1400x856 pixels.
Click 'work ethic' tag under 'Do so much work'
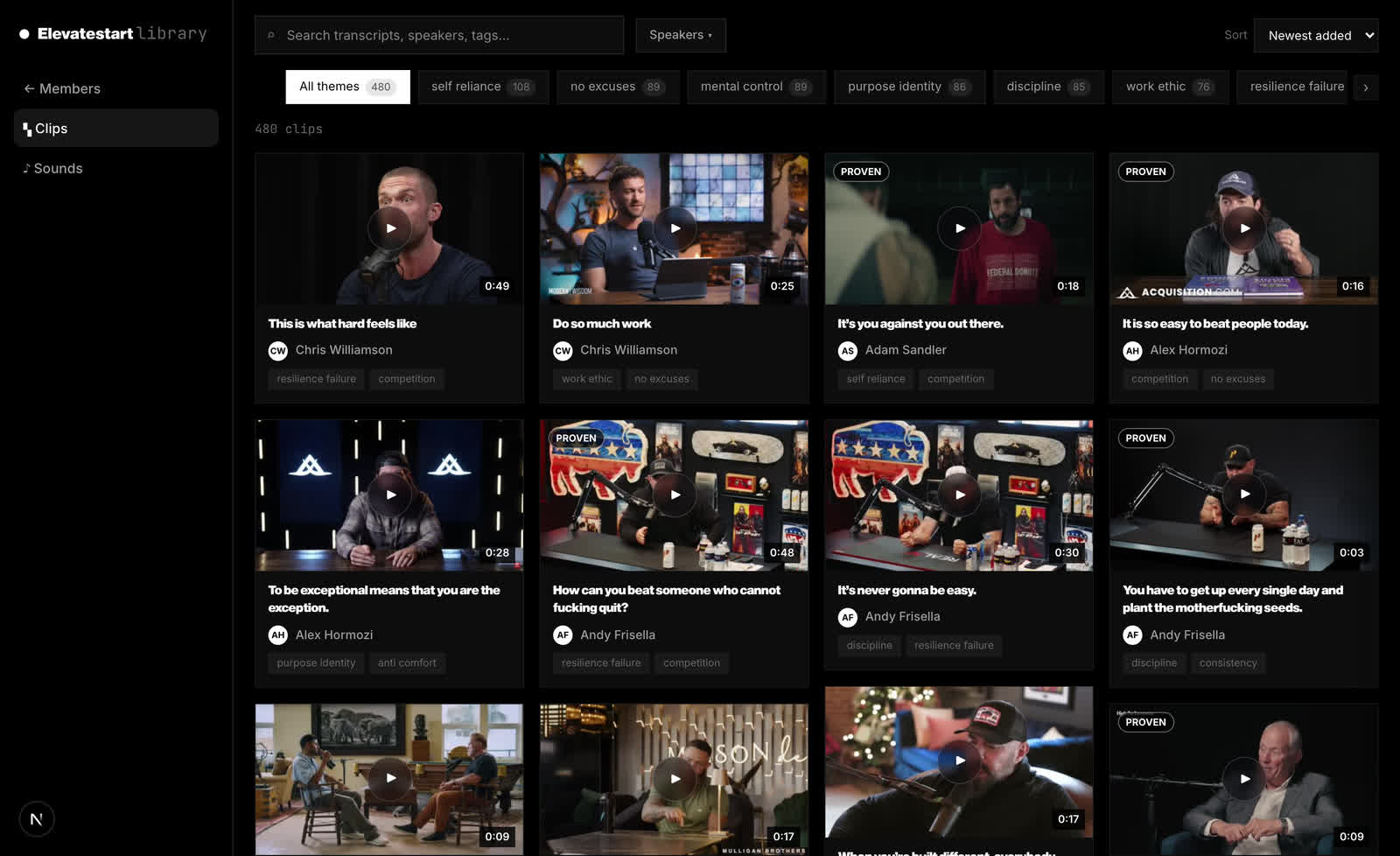coord(586,379)
